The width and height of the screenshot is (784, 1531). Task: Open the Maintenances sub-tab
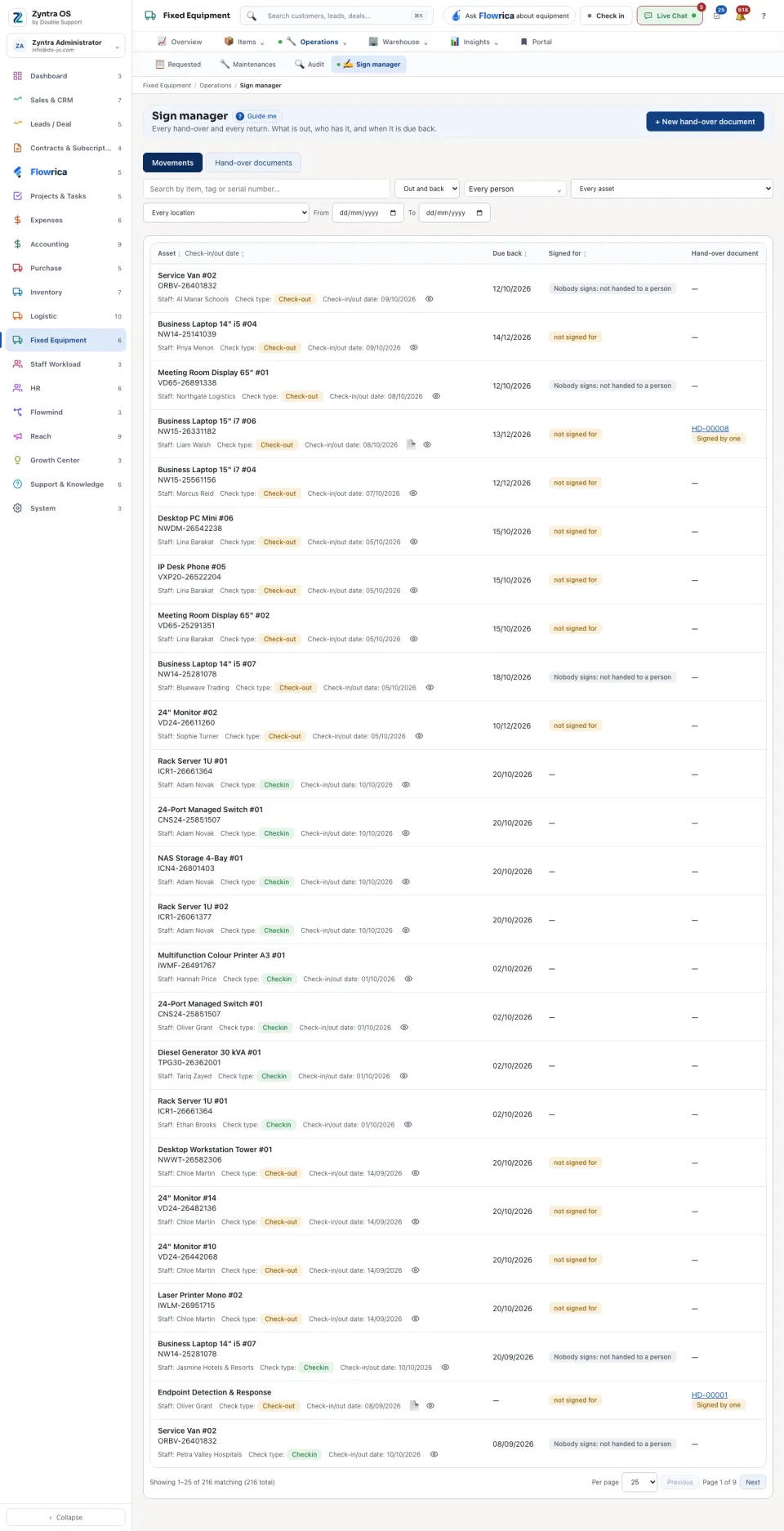tap(247, 65)
